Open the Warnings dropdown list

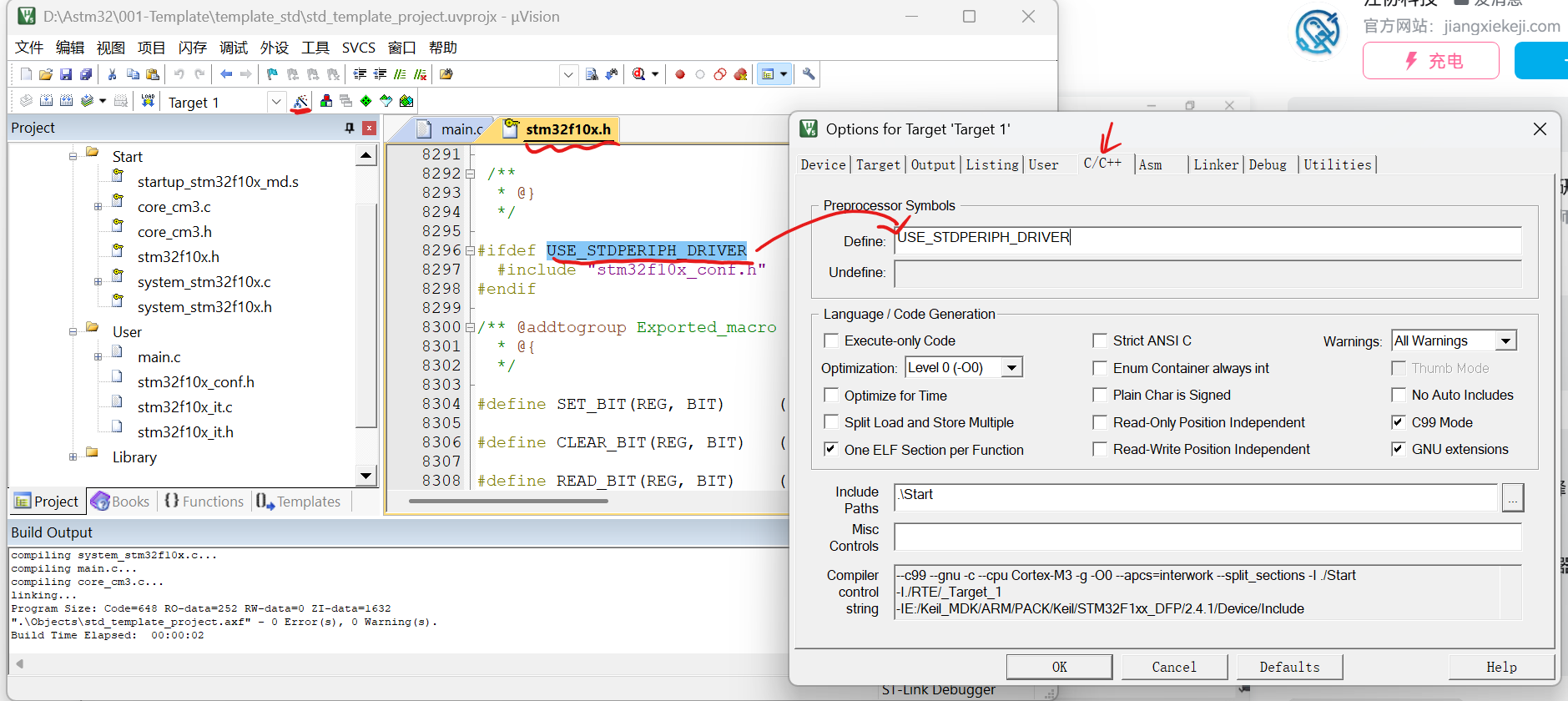pyautogui.click(x=1505, y=340)
